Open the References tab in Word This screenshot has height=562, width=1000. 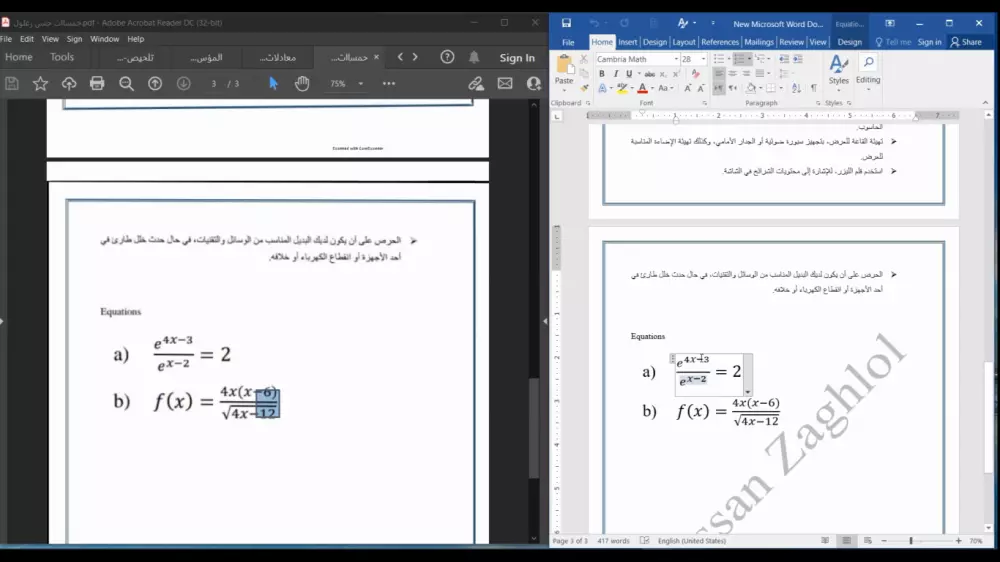point(720,42)
